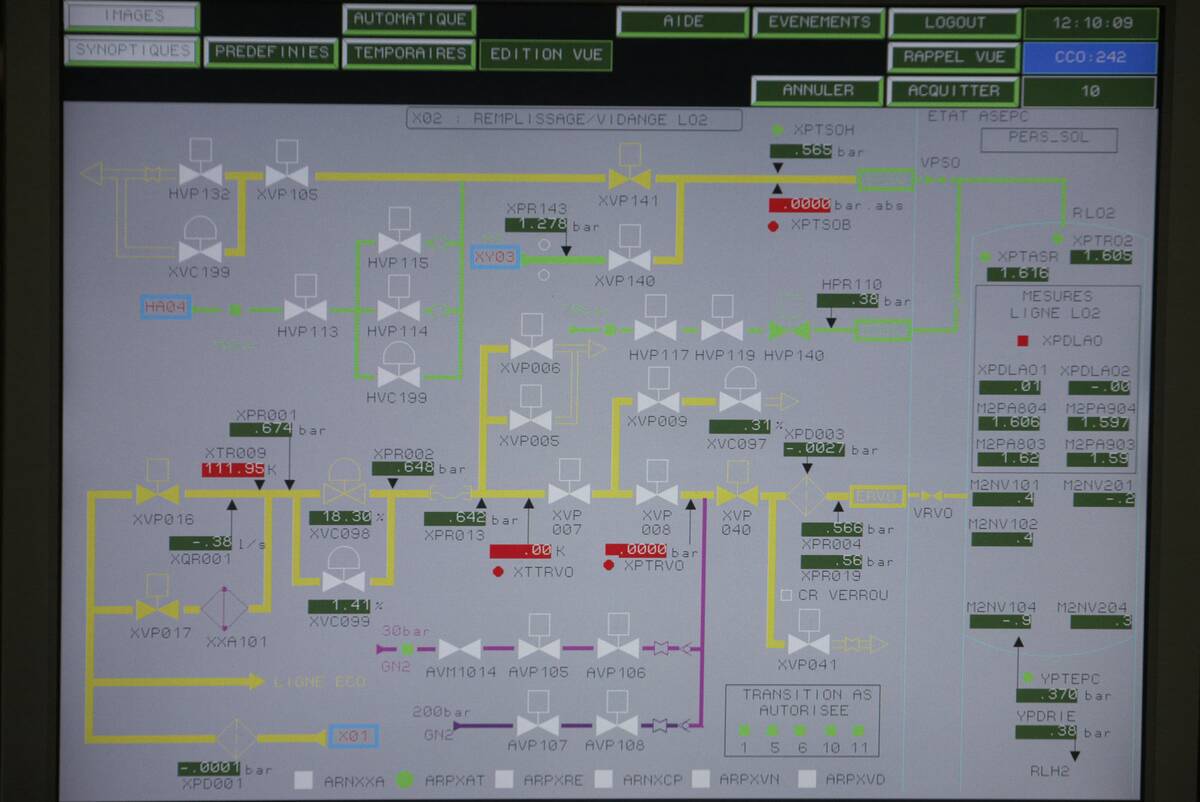Open the PREDEFINIES views menu
The width and height of the screenshot is (1200, 802).
[x=271, y=52]
